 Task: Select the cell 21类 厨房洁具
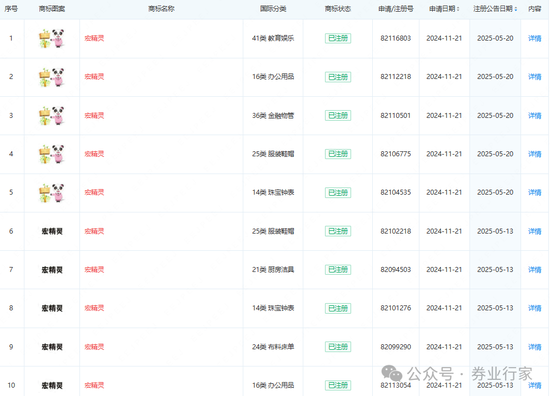(273, 269)
